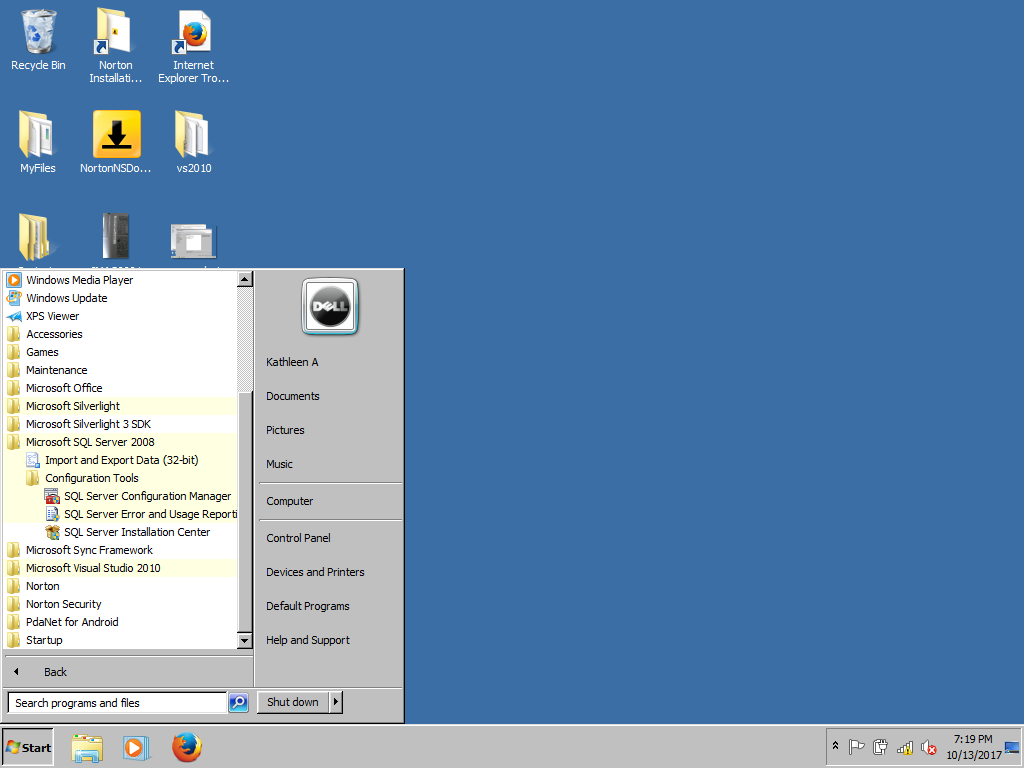Click the Start button
The image size is (1024, 768).
coord(27,748)
